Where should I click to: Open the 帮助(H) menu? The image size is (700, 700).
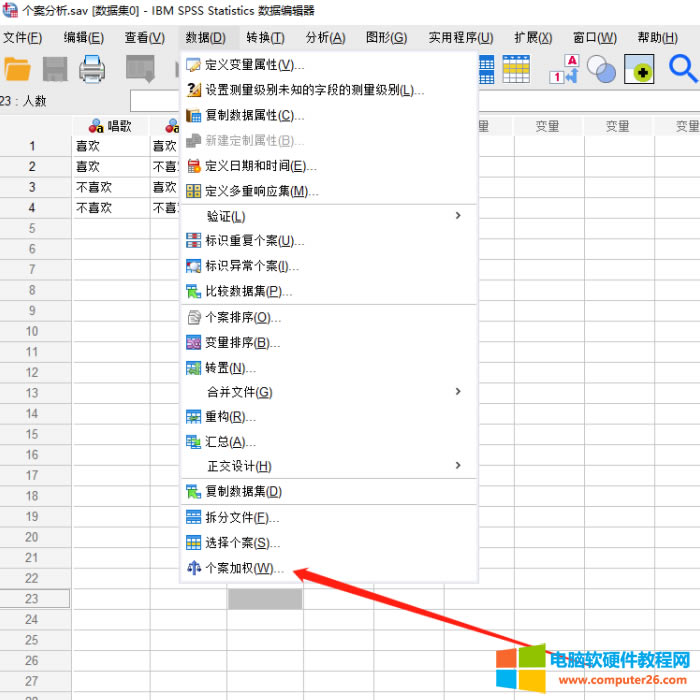pyautogui.click(x=658, y=38)
